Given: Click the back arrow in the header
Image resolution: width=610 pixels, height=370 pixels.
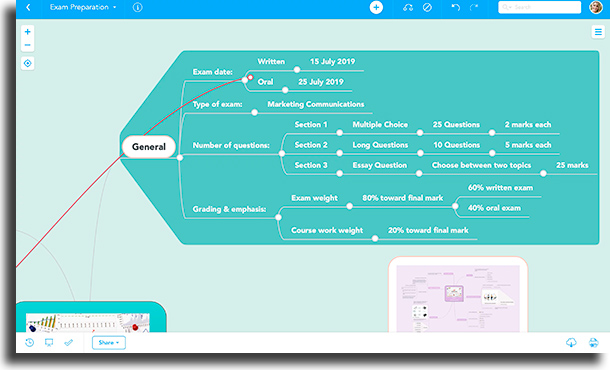Looking at the screenshot, I should tap(28, 7).
